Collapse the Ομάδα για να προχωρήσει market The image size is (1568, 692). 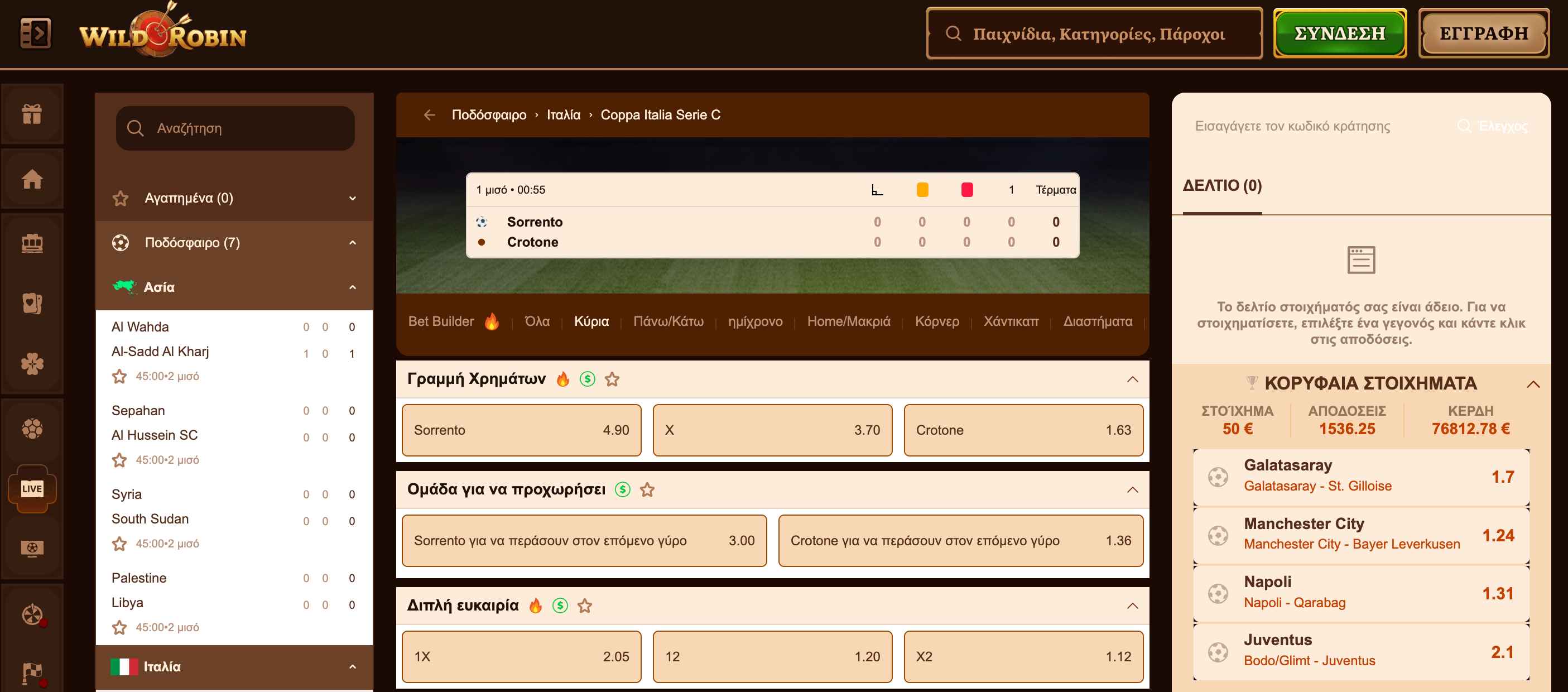[1132, 489]
